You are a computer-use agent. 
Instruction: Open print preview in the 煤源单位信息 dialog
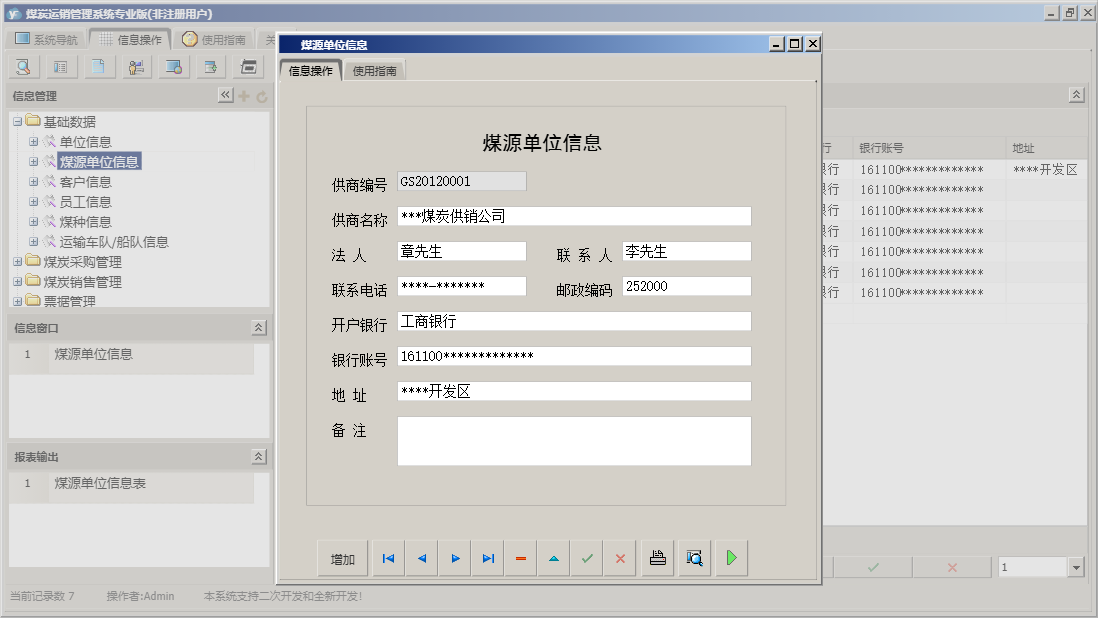[x=694, y=558]
